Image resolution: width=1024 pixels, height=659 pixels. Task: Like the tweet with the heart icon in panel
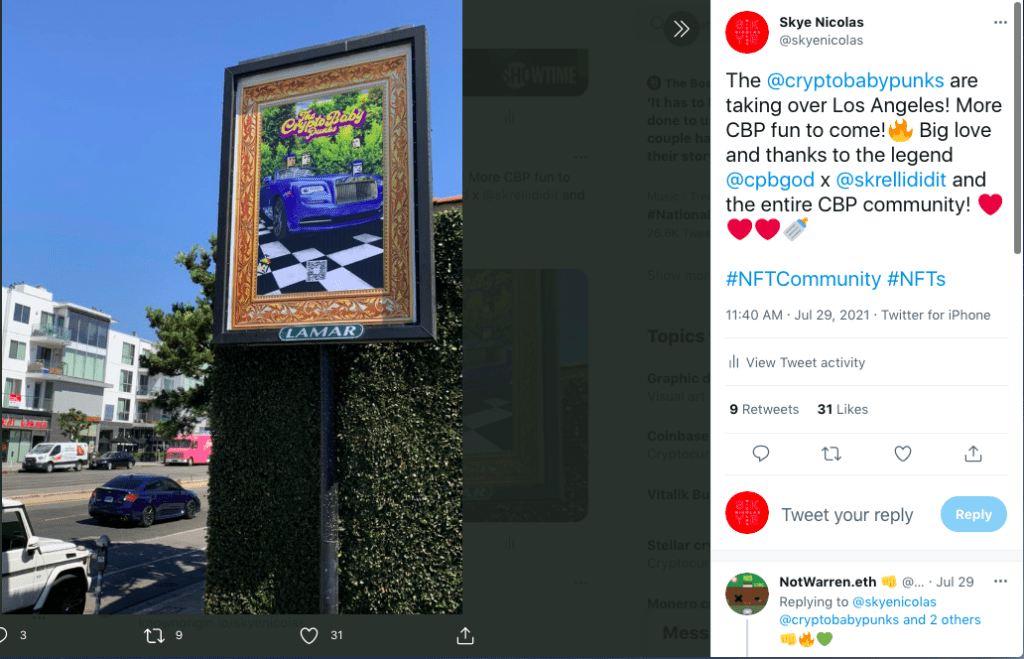[x=903, y=453]
